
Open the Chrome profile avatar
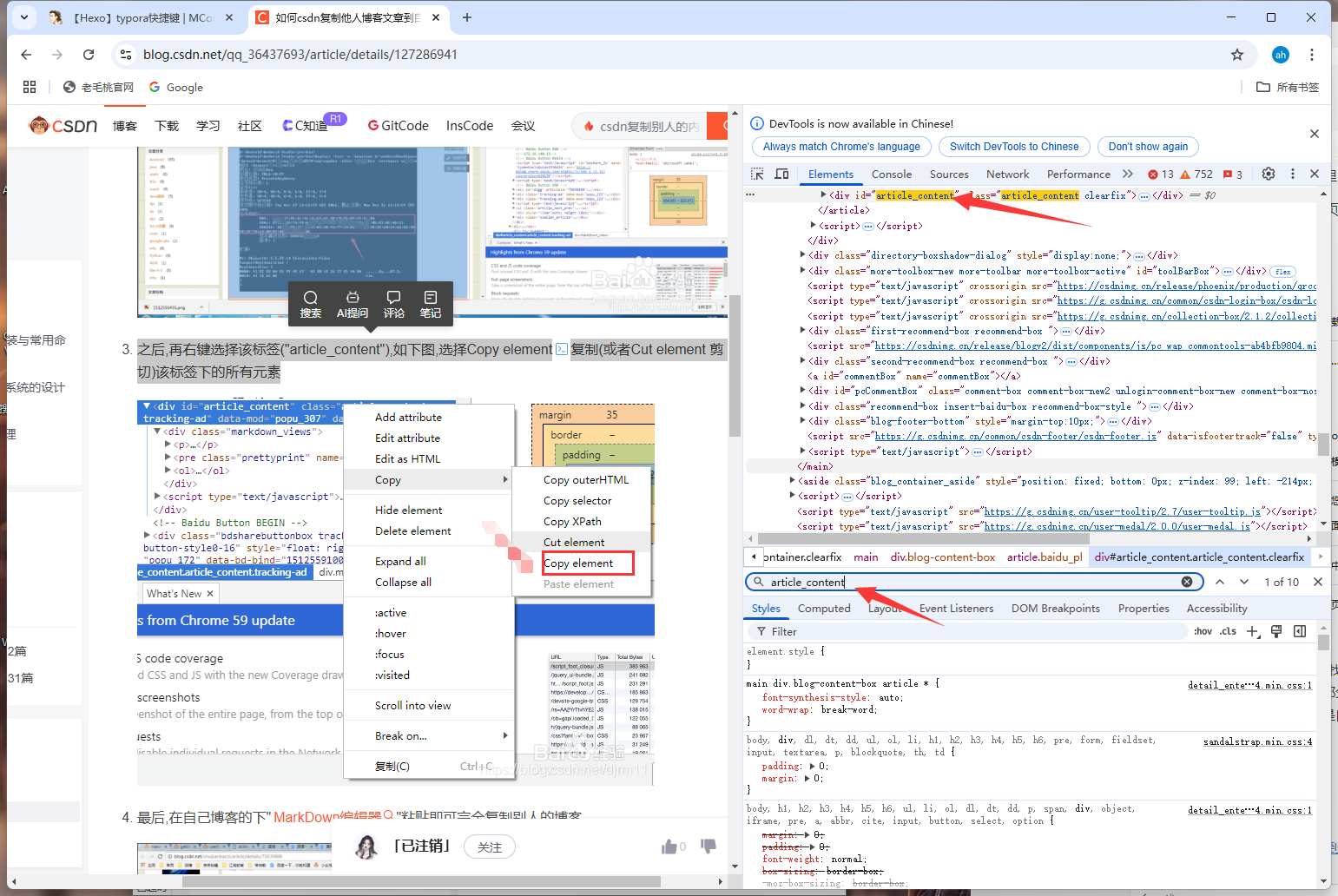1281,55
